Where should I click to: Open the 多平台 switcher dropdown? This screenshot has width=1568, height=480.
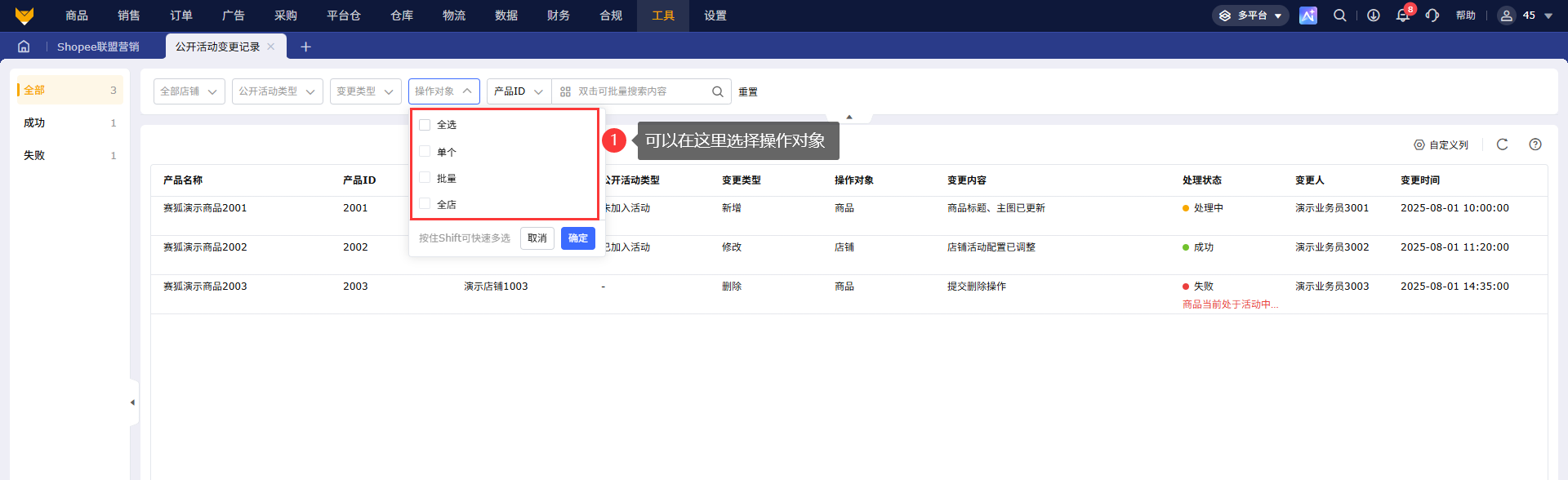click(1250, 16)
